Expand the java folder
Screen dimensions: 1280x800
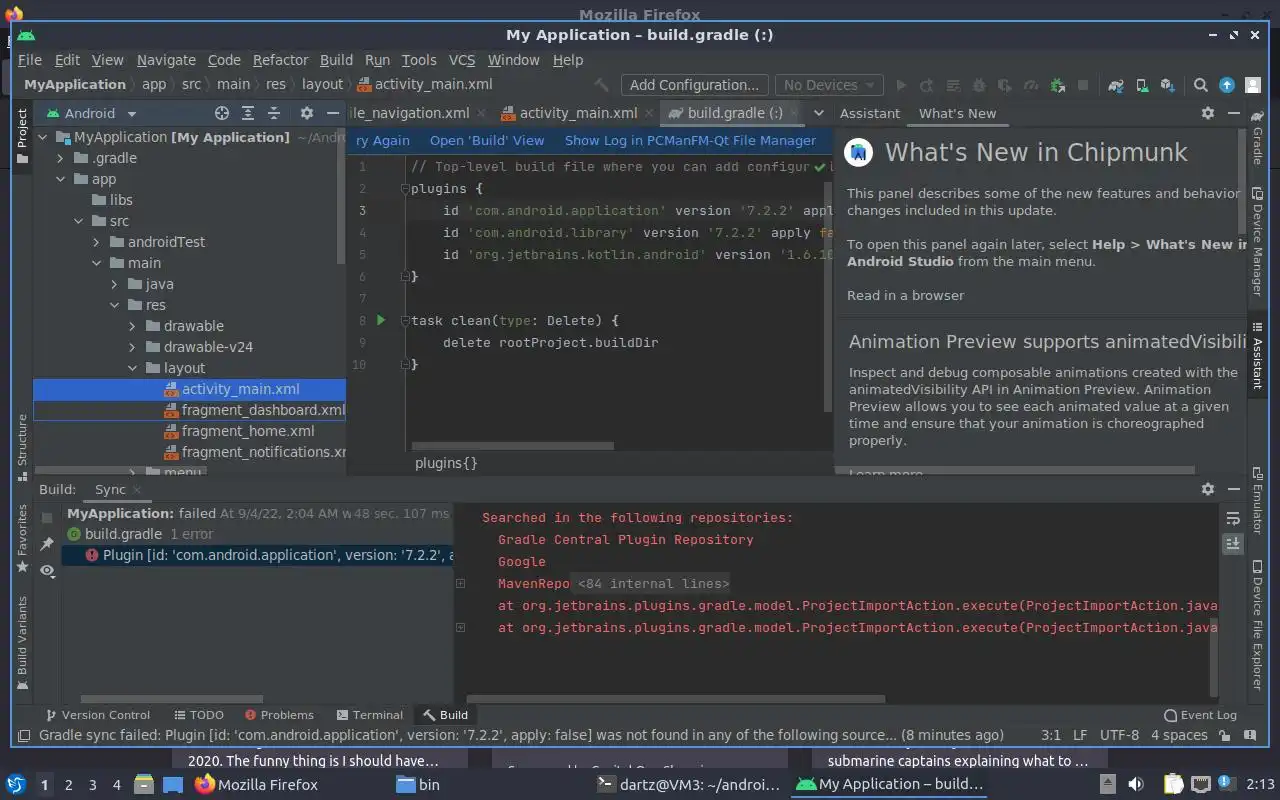pos(114,284)
